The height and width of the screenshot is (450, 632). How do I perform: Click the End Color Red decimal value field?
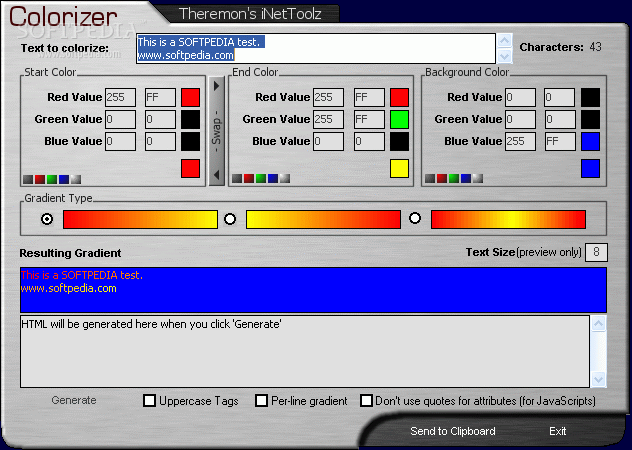coord(328,98)
